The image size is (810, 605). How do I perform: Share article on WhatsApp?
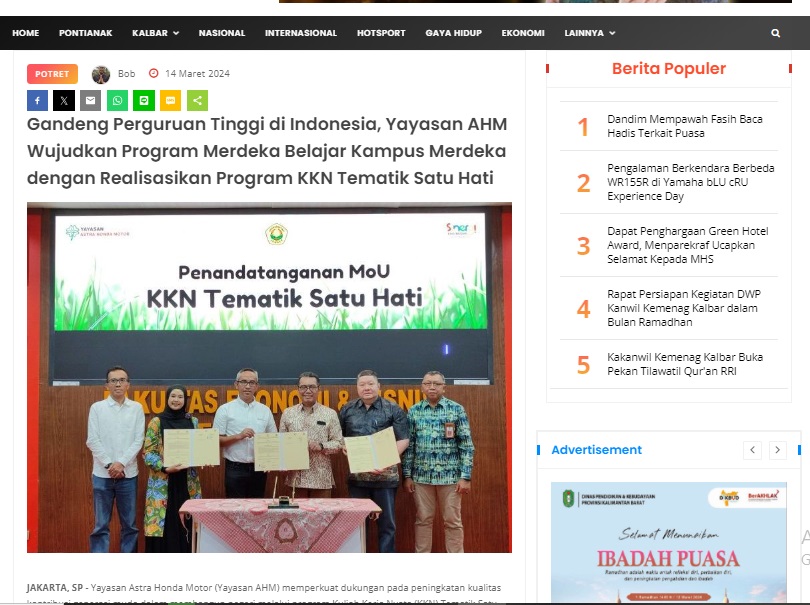click(117, 101)
